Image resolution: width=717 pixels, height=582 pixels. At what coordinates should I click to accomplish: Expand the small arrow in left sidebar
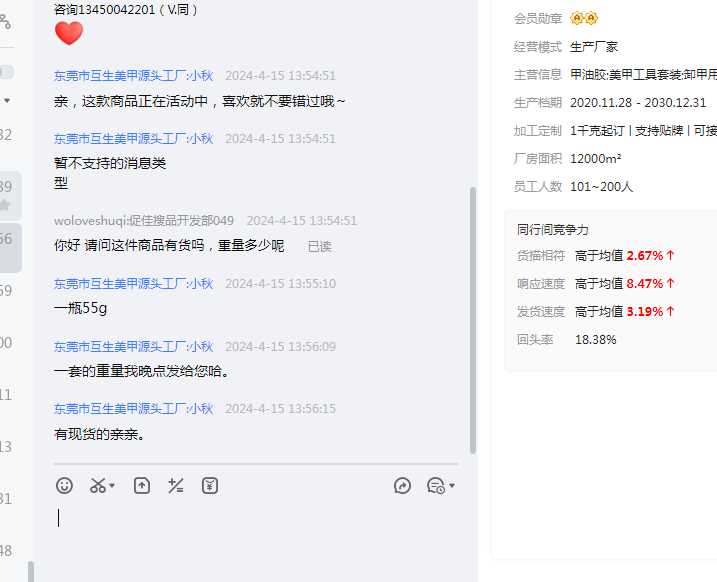(7, 101)
